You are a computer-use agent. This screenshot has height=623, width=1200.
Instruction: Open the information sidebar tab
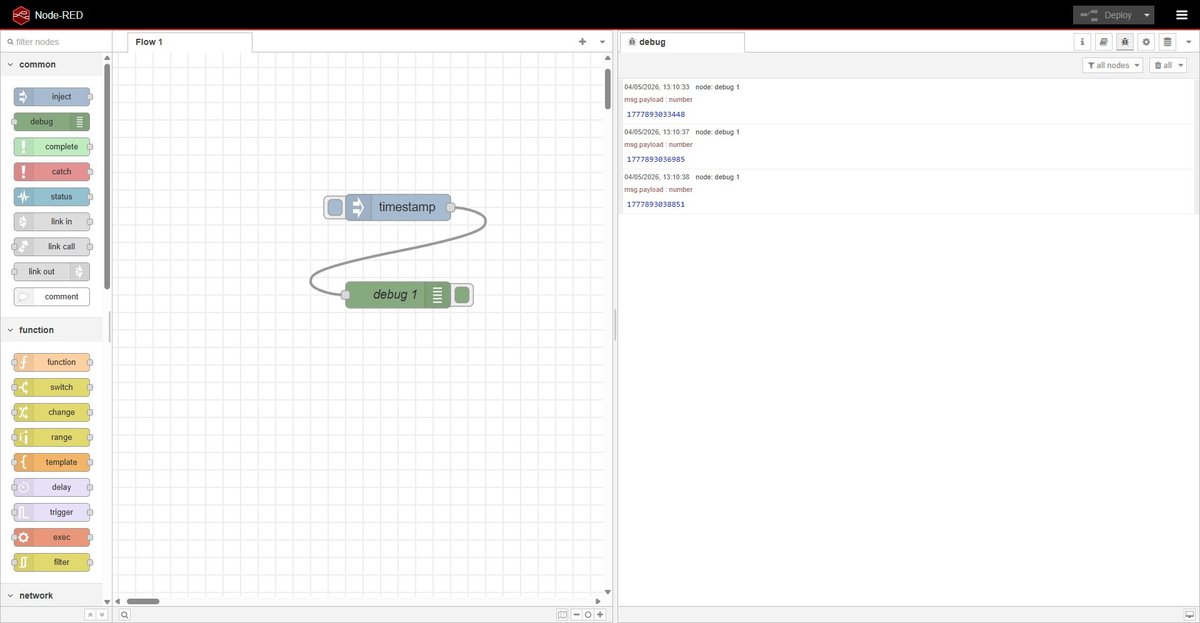[1082, 42]
